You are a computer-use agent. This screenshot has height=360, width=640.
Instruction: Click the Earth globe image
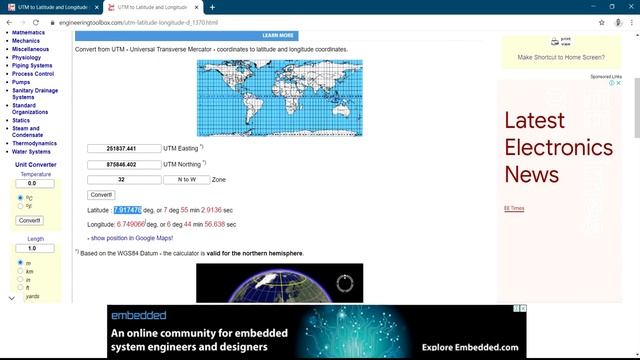click(x=280, y=283)
